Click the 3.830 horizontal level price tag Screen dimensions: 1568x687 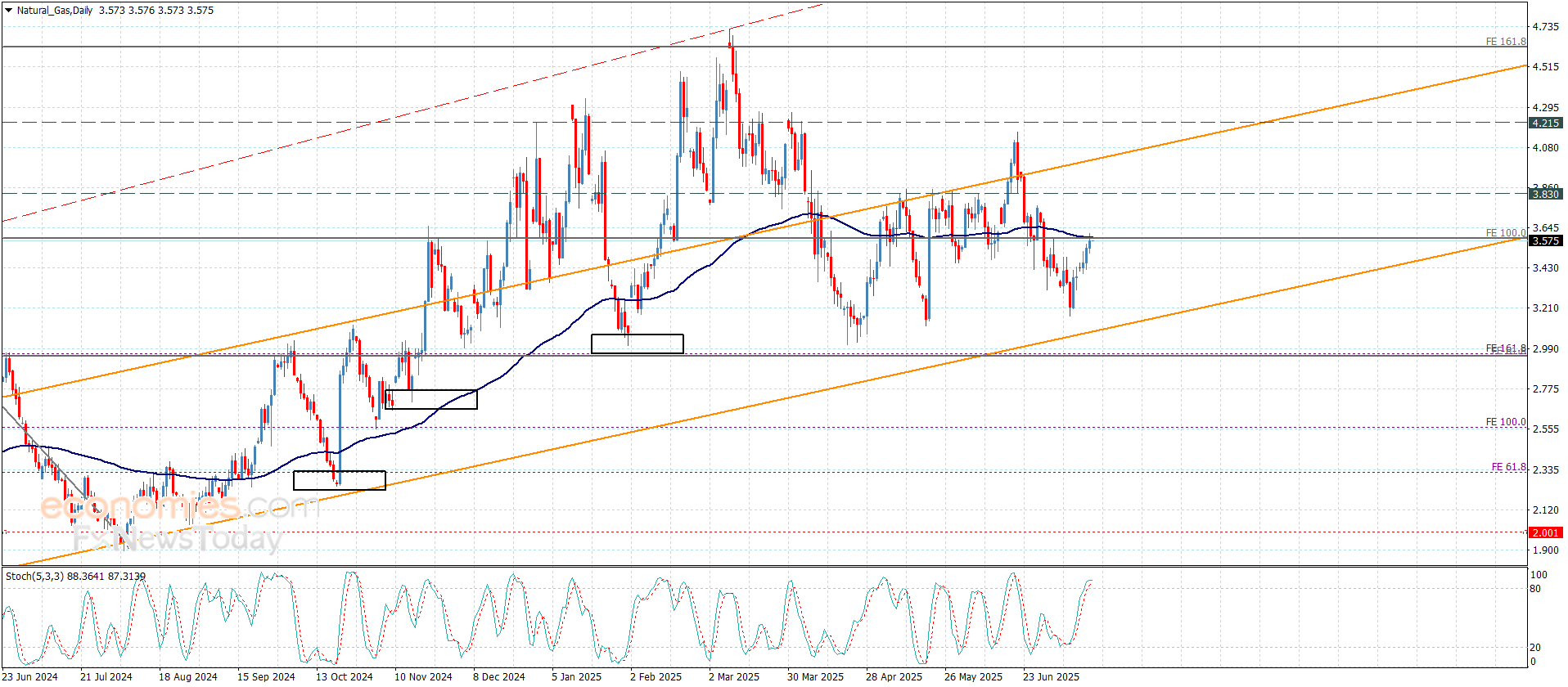click(1545, 194)
